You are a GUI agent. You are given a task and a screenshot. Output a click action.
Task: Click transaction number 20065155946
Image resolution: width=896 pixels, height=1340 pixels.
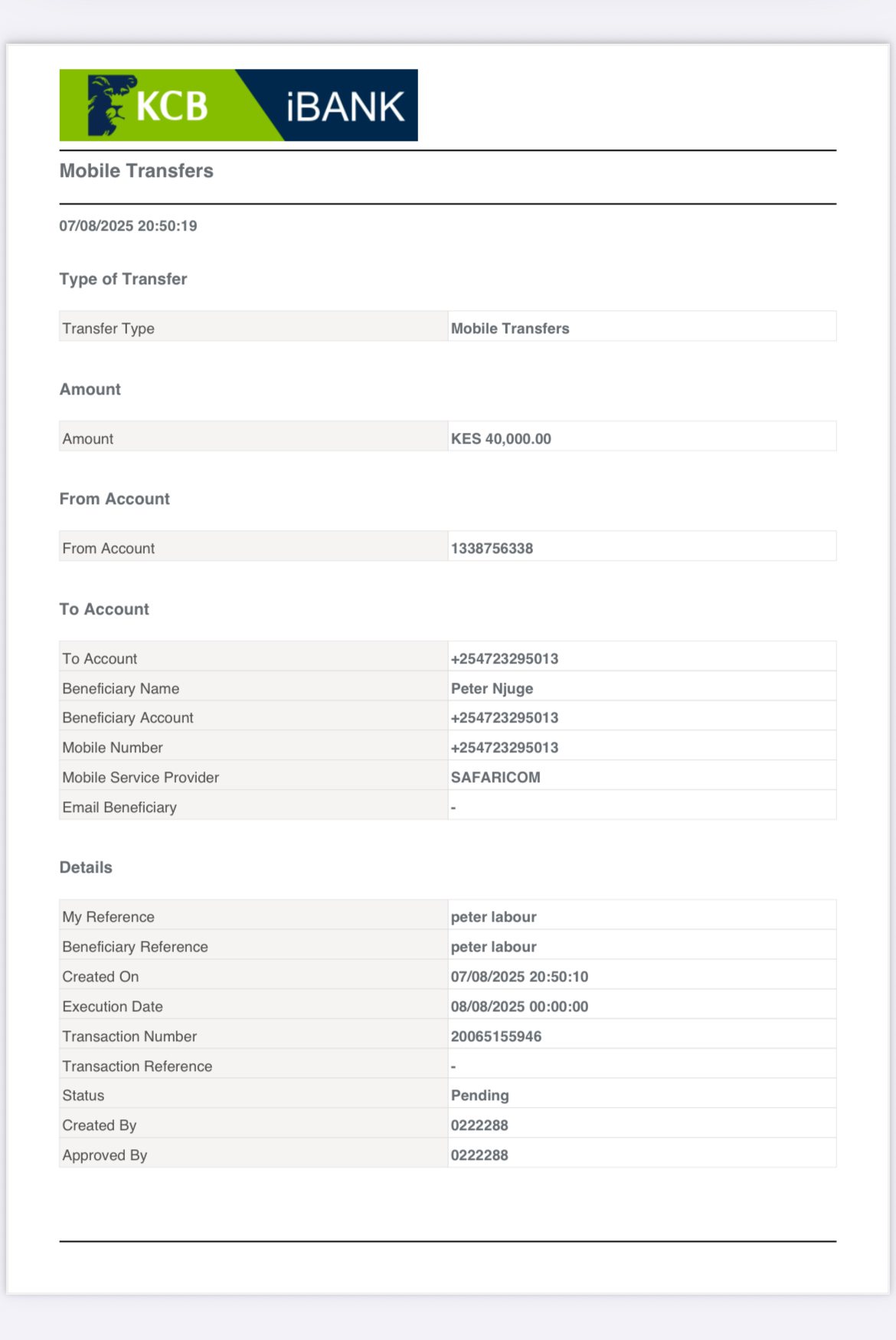click(495, 1037)
